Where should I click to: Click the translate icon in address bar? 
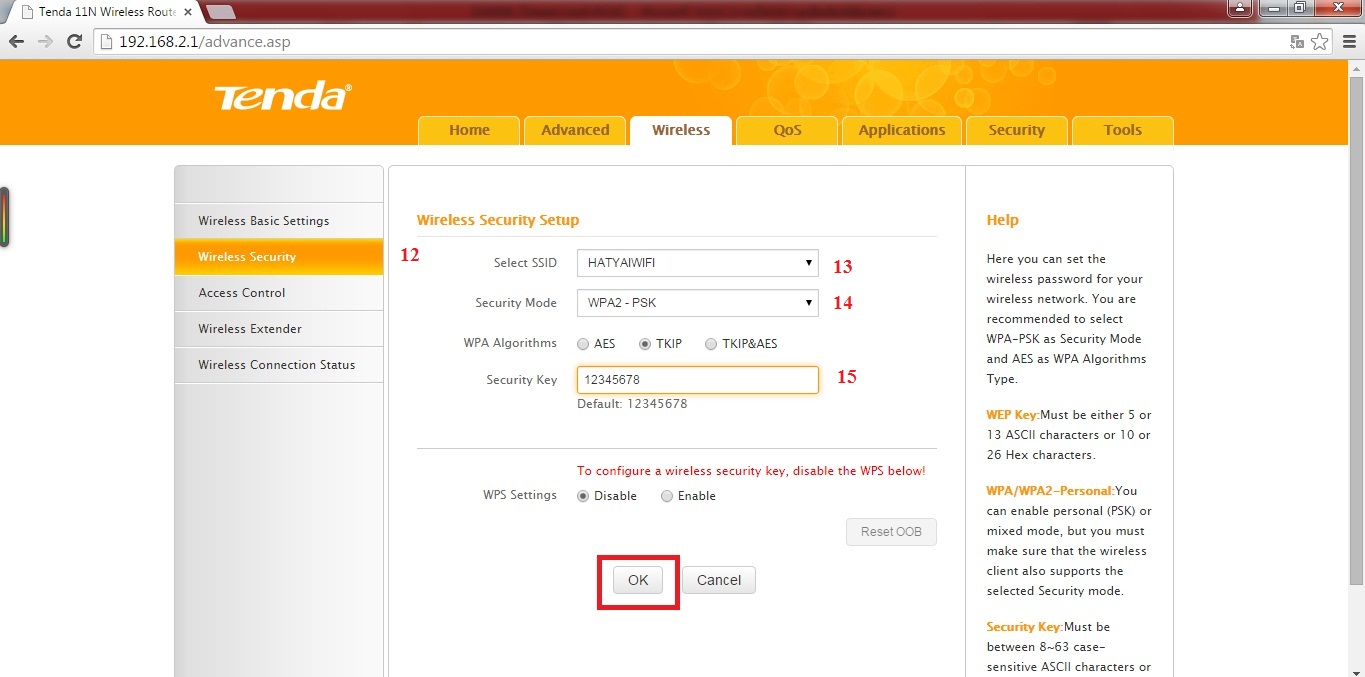tap(1297, 42)
